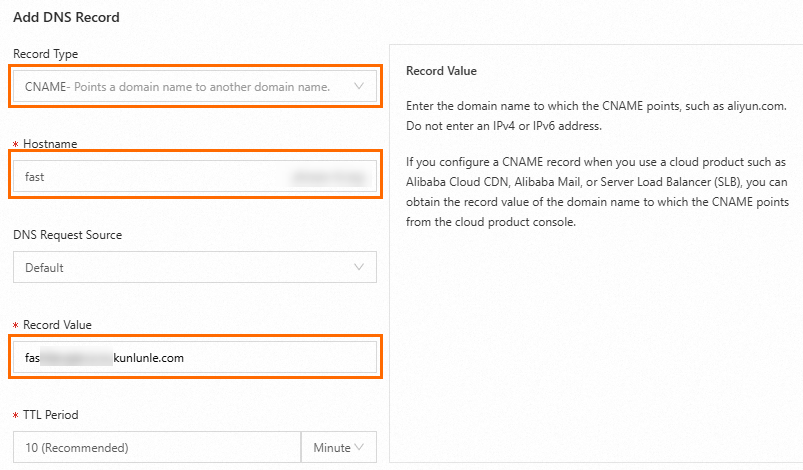Click the help sentence mentioning aliyun.com
803x470 pixels.
tap(596, 105)
